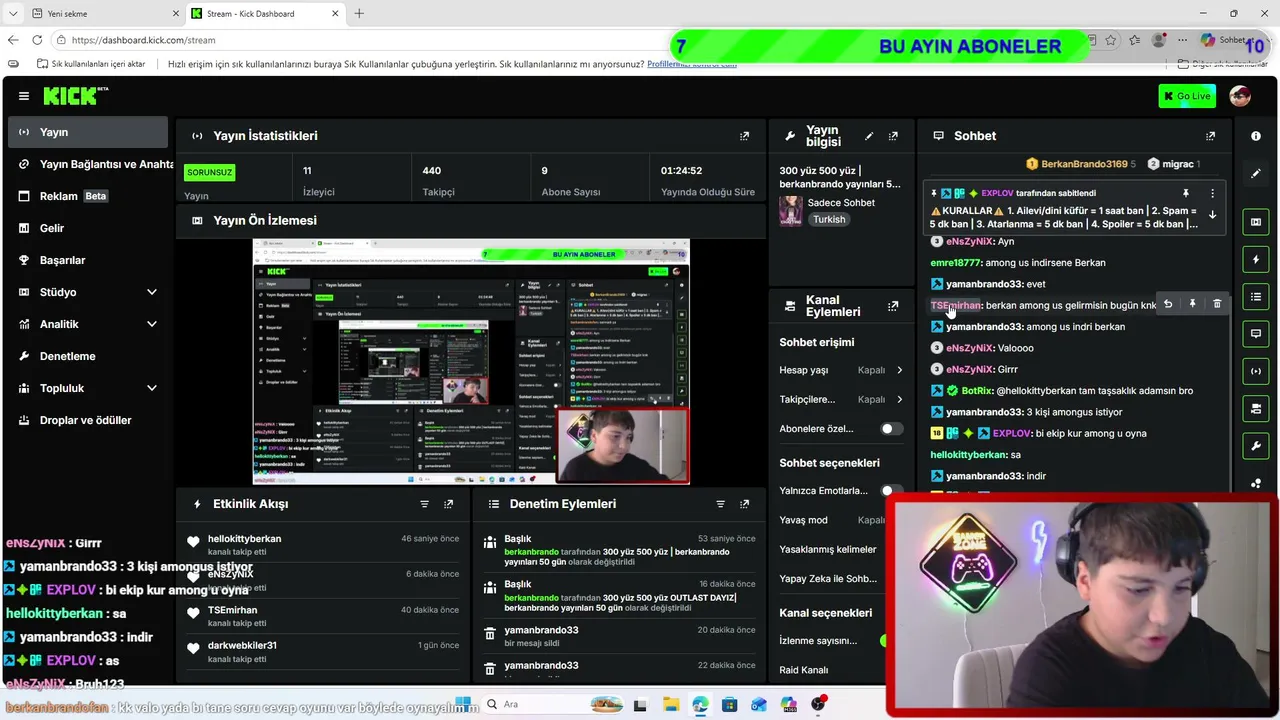The height and width of the screenshot is (720, 1280).
Task: Reply to TSEmirhan's chat message
Action: point(1168,304)
